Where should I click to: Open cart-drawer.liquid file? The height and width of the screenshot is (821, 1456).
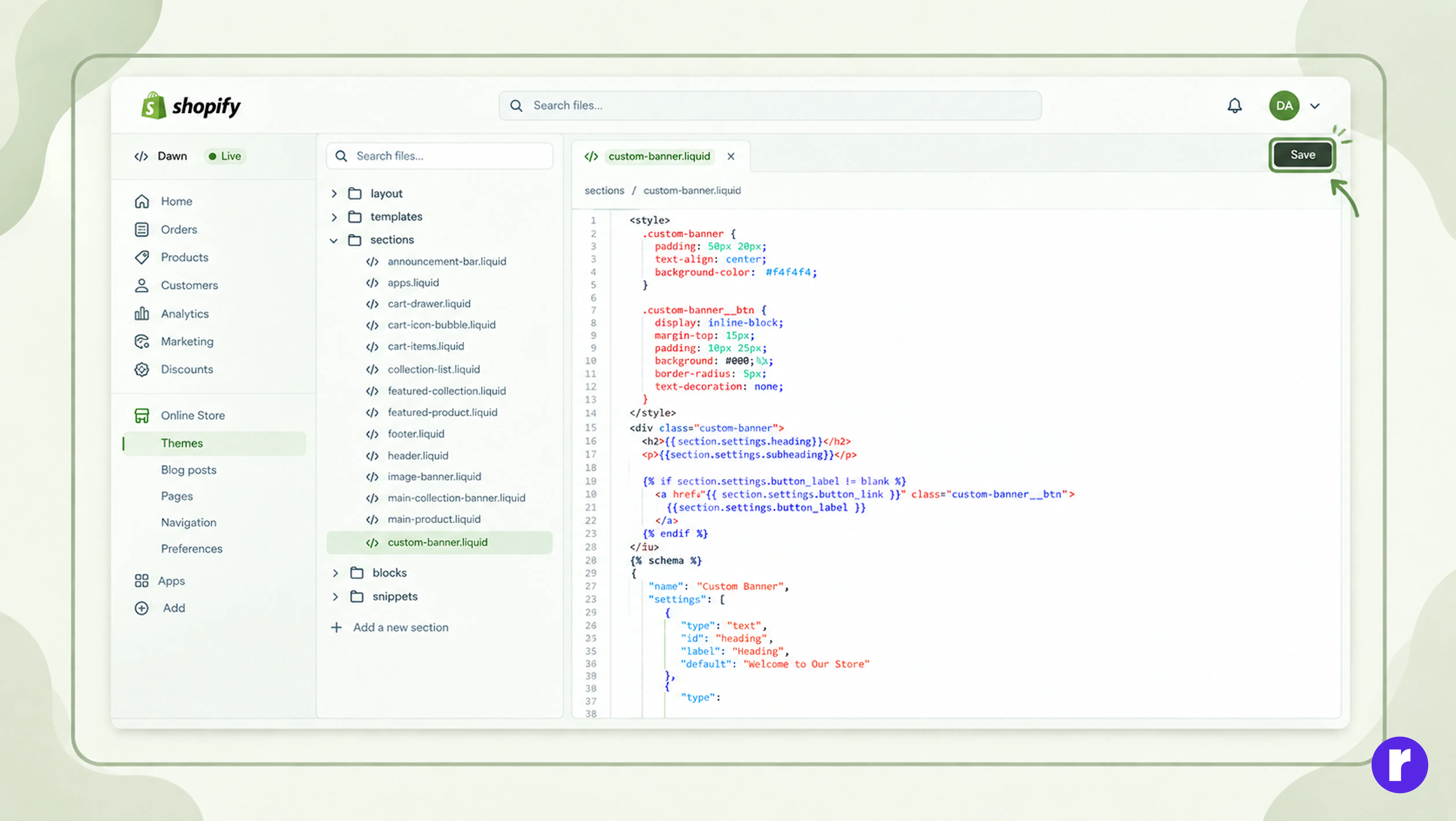428,304
